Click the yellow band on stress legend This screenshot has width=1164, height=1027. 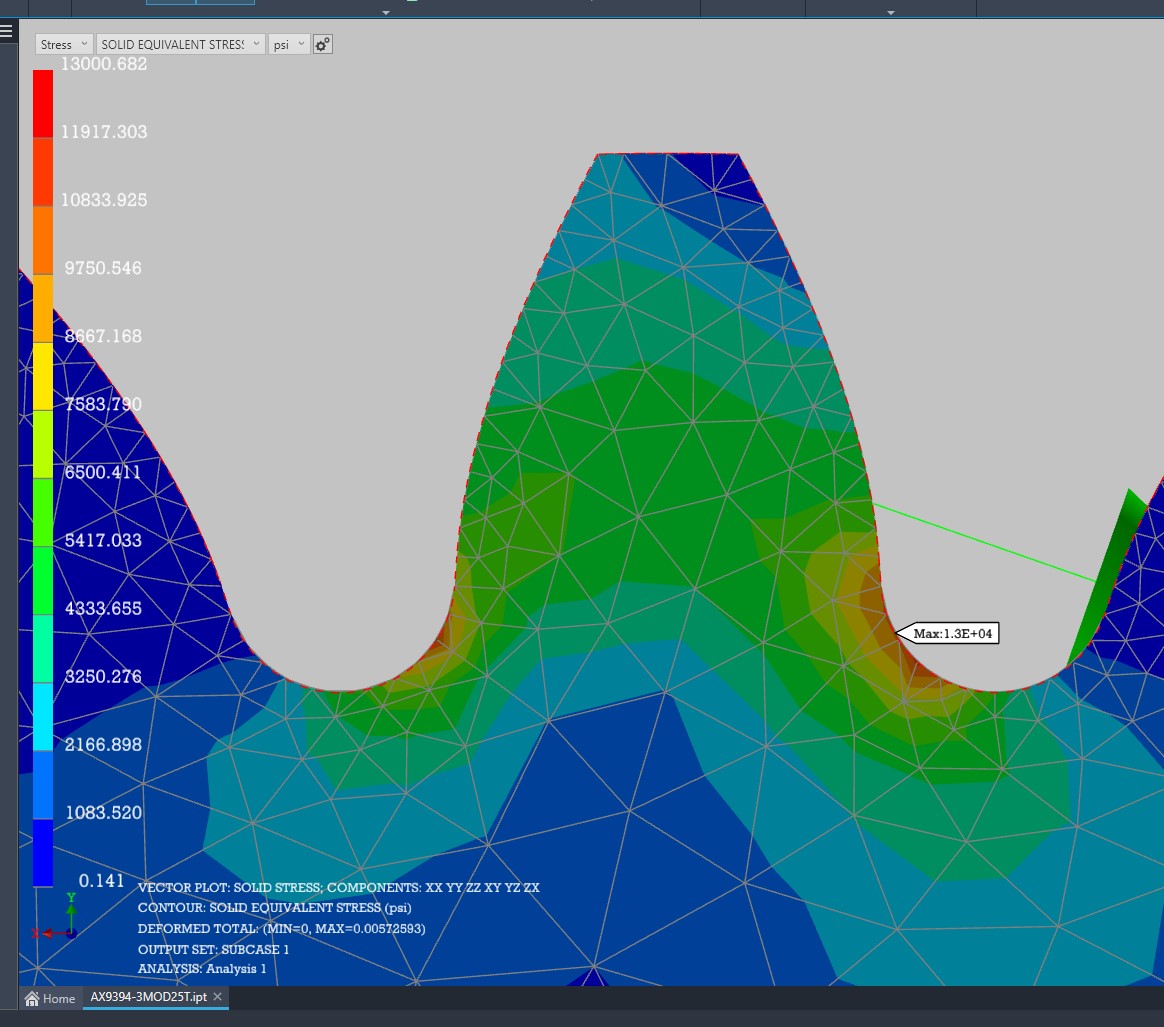tap(43, 376)
